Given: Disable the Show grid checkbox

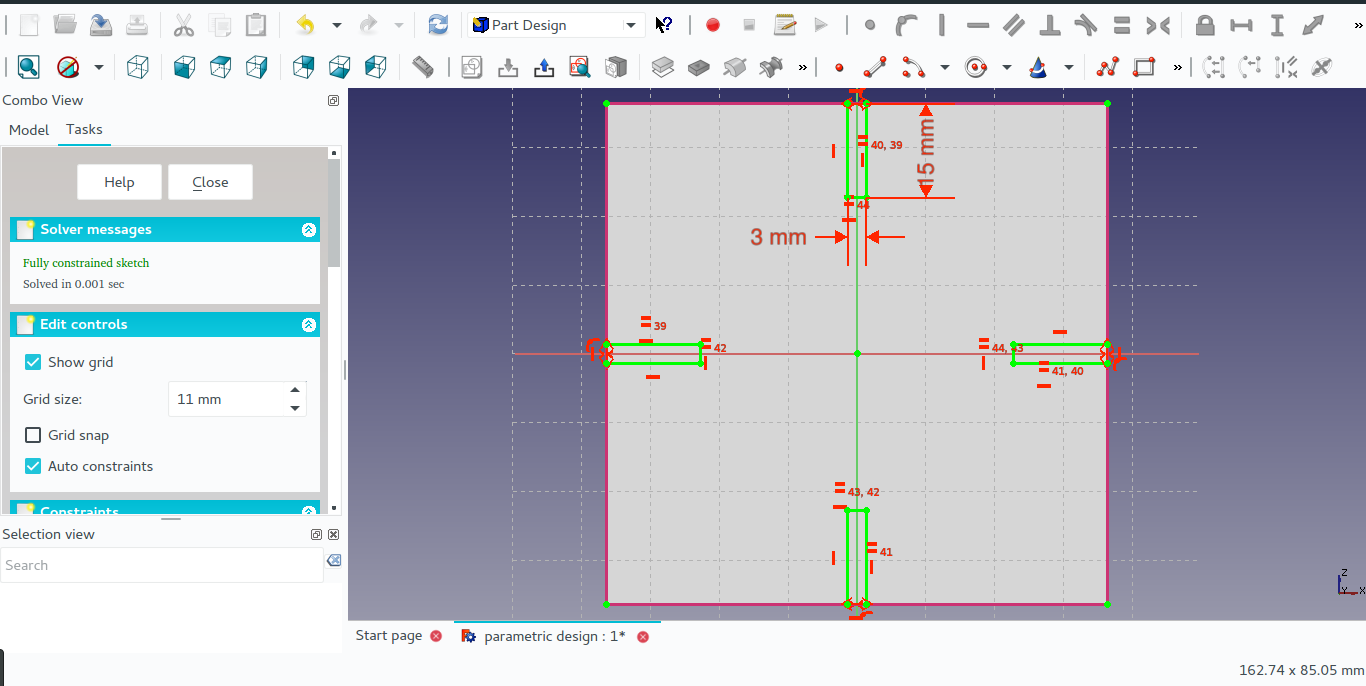Looking at the screenshot, I should pyautogui.click(x=32, y=362).
